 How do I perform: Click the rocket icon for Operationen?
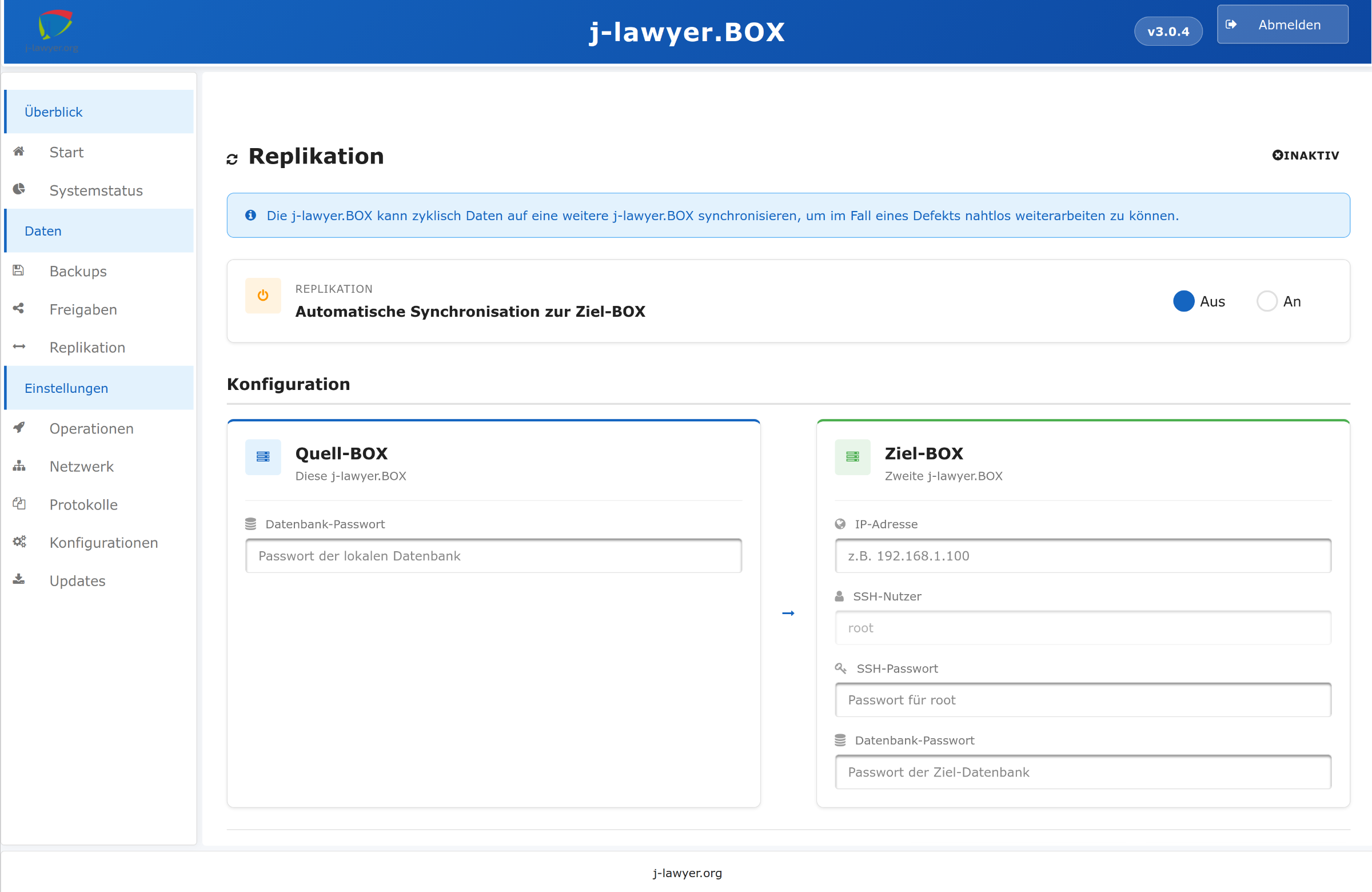[x=19, y=428]
